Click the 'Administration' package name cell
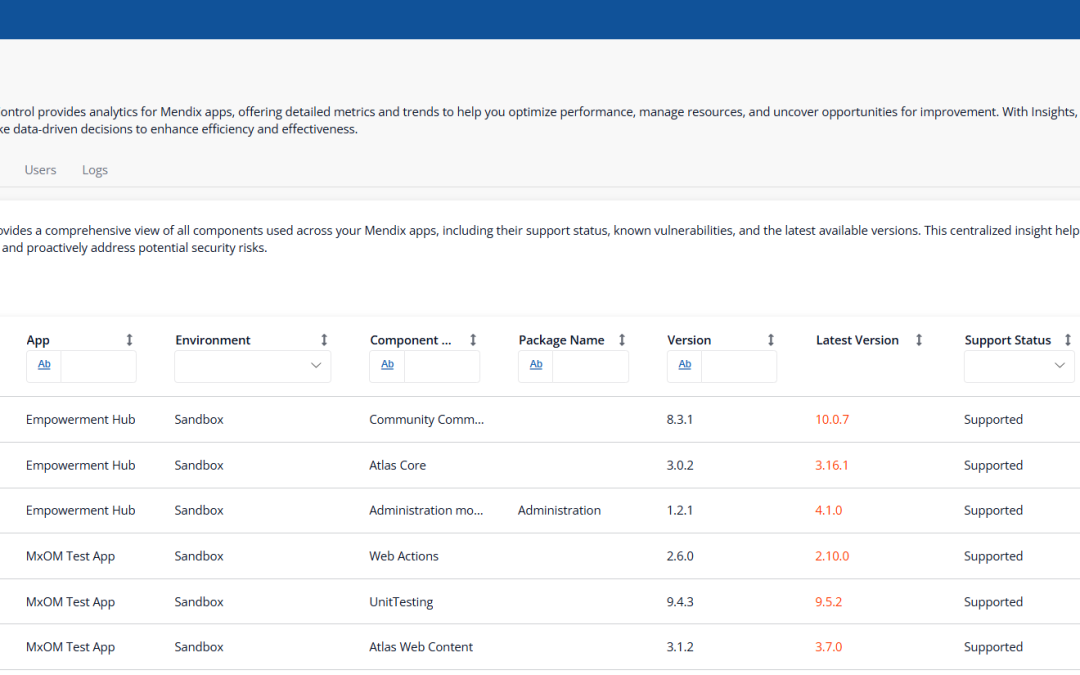The width and height of the screenshot is (1080, 675). (559, 510)
